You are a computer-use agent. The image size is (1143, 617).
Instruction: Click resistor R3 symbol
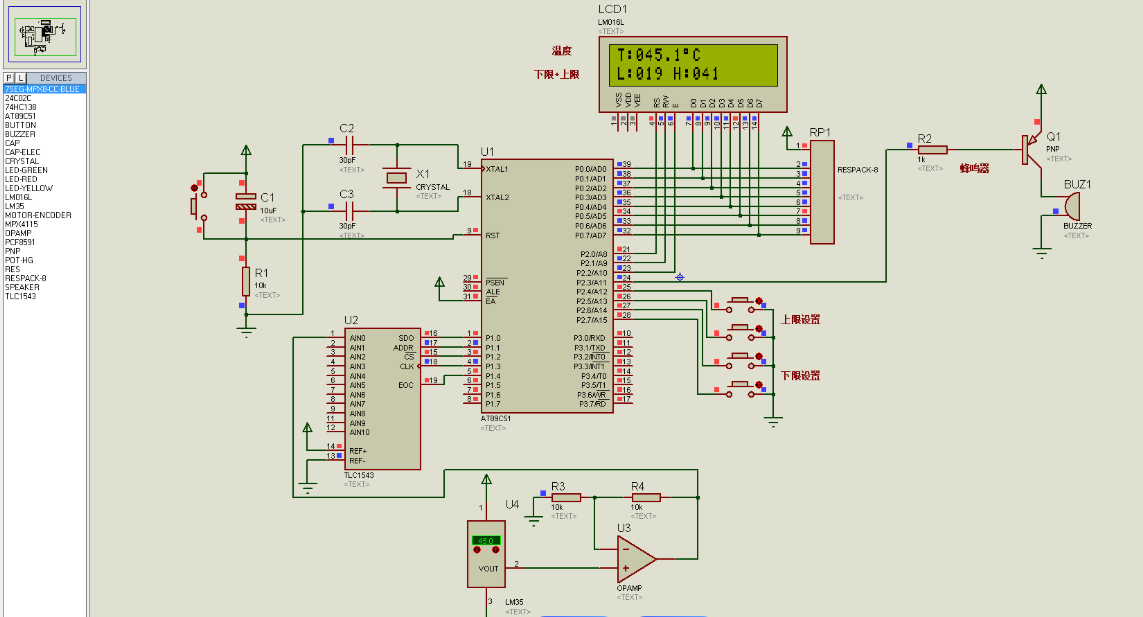[x=566, y=498]
